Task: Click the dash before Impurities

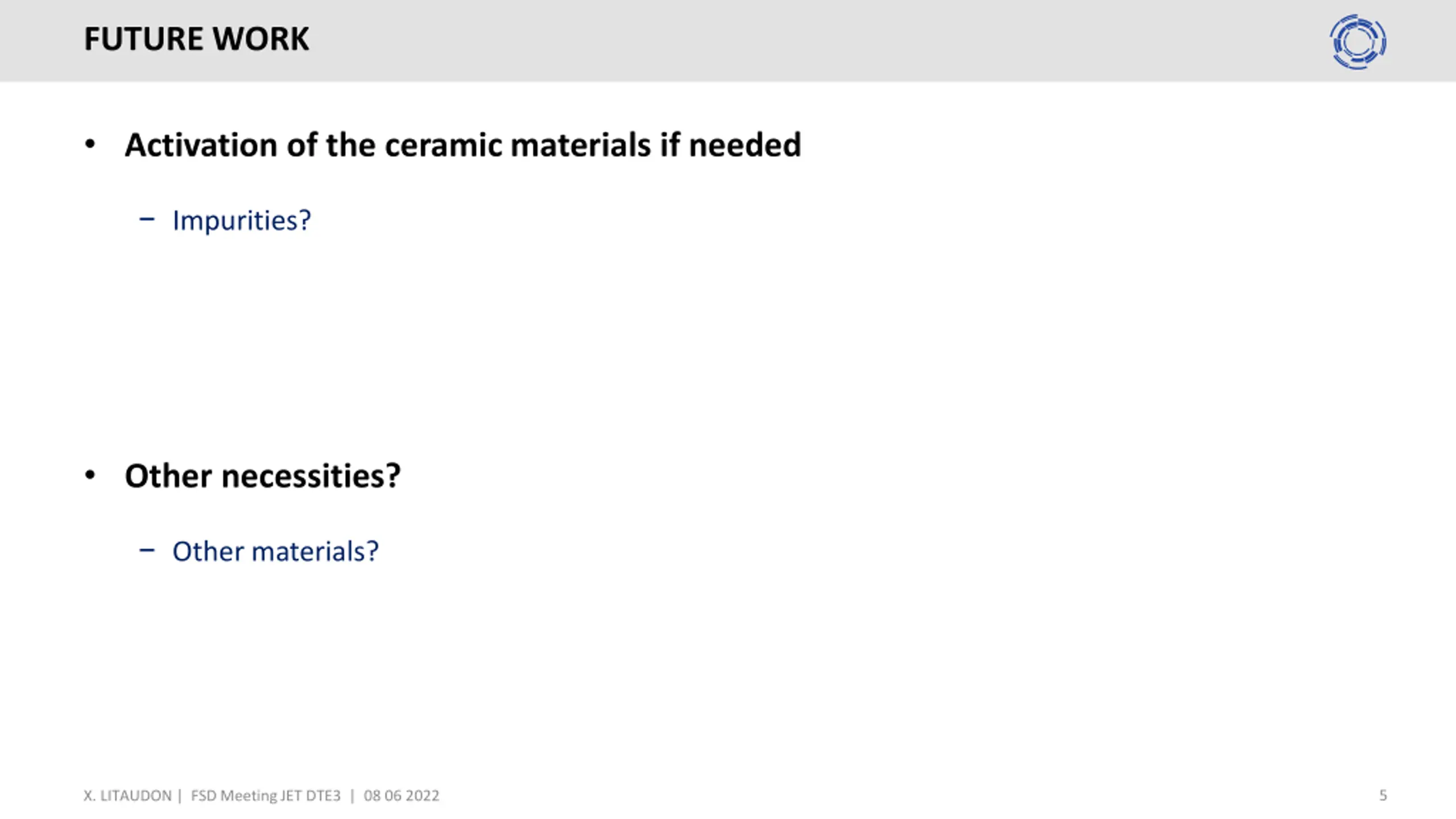Action: click(x=147, y=220)
